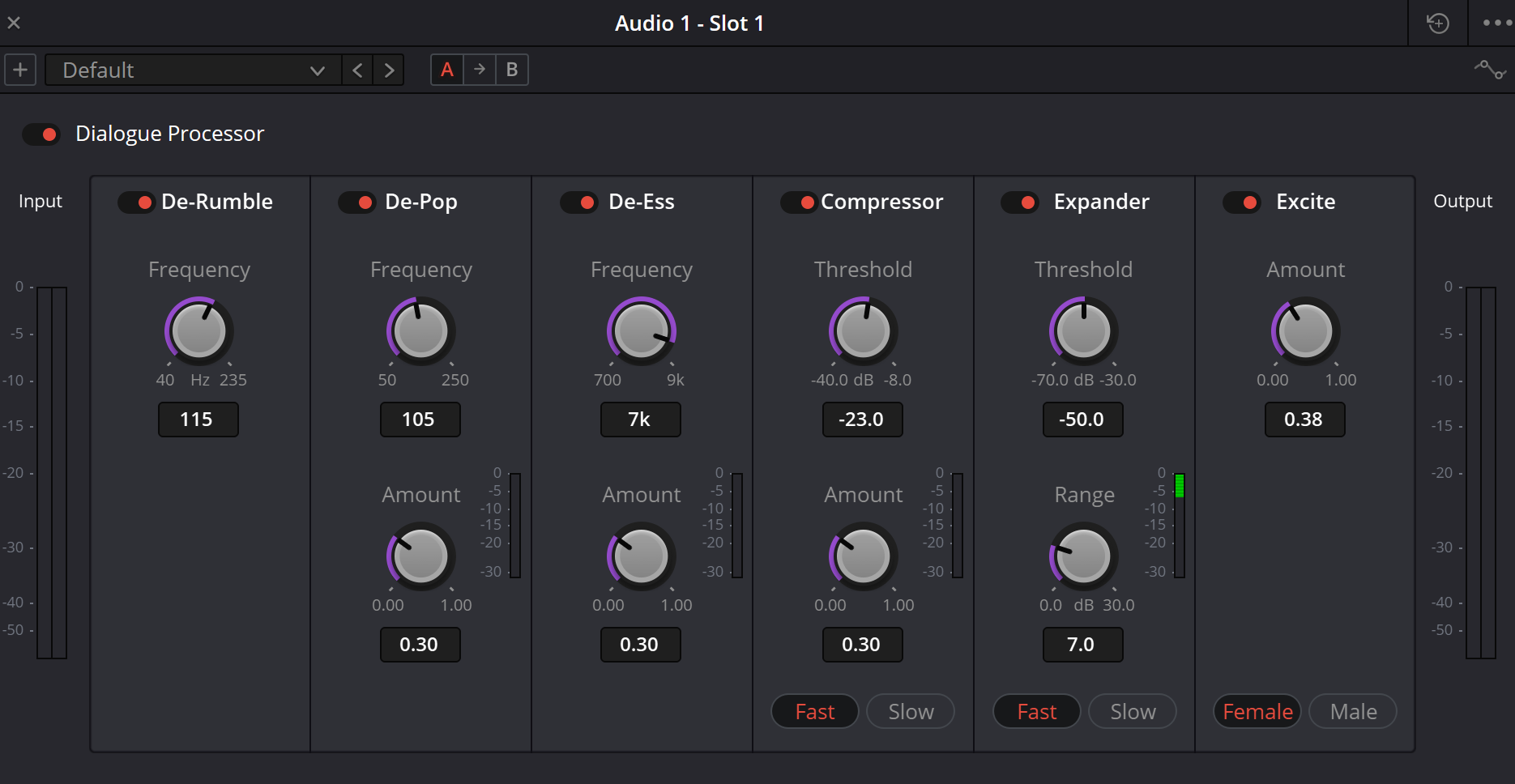Screen dimensions: 1515x784
Task: Click the De-Pop Frequency knob
Action: 420,330
